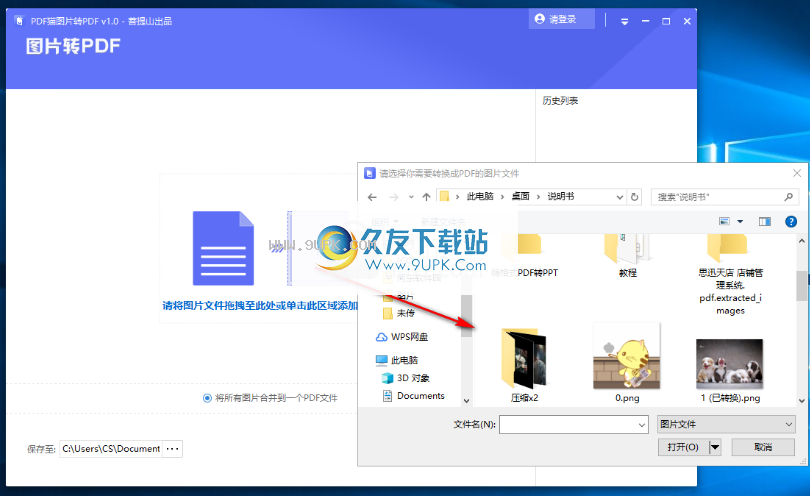Click the PDF猫 app logo icon
810x496 pixels.
[x=19, y=21]
